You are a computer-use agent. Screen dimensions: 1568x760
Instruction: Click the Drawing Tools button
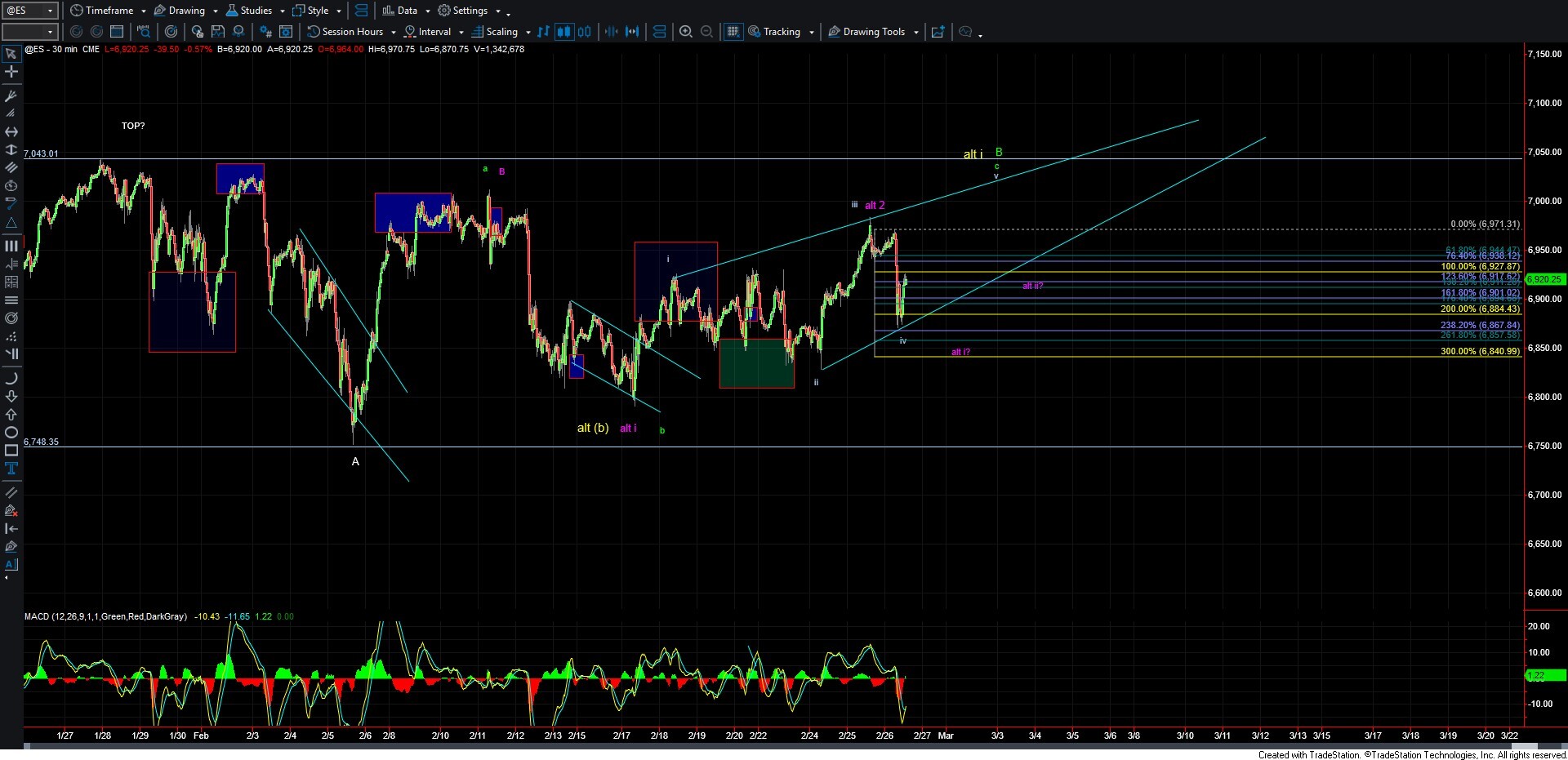(873, 32)
